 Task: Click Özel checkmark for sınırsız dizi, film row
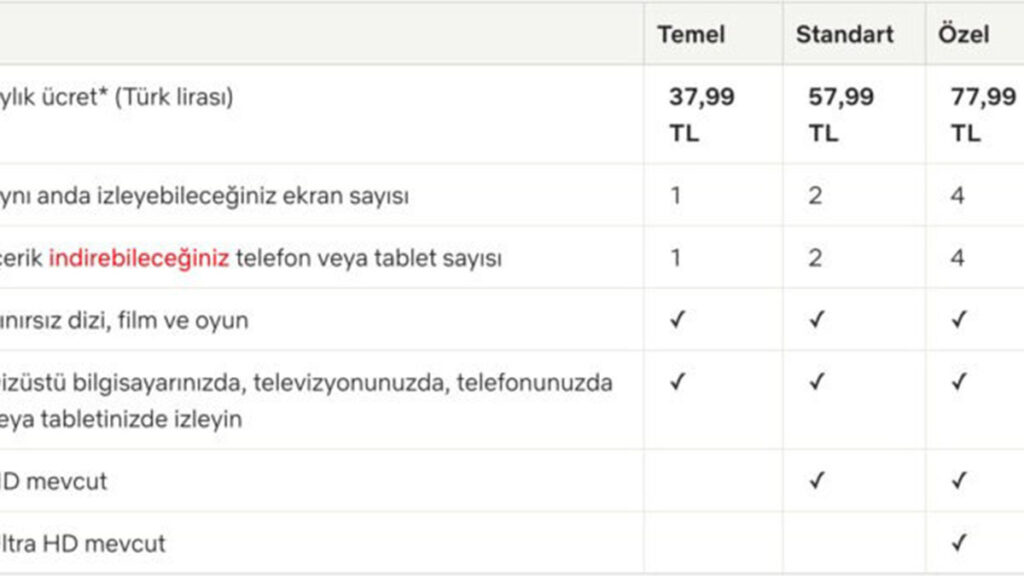[x=959, y=319]
